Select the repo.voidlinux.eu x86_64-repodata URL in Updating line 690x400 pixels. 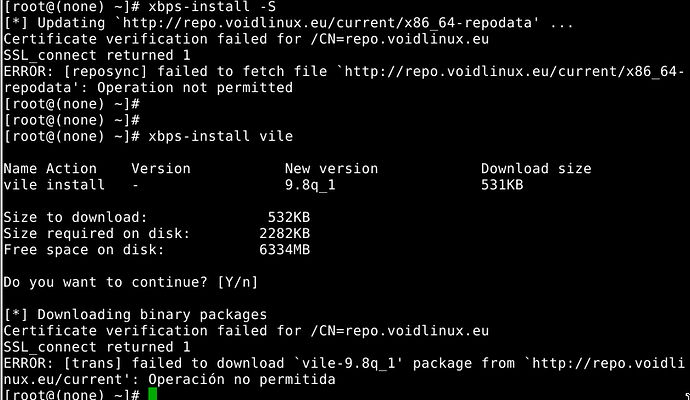pos(327,23)
